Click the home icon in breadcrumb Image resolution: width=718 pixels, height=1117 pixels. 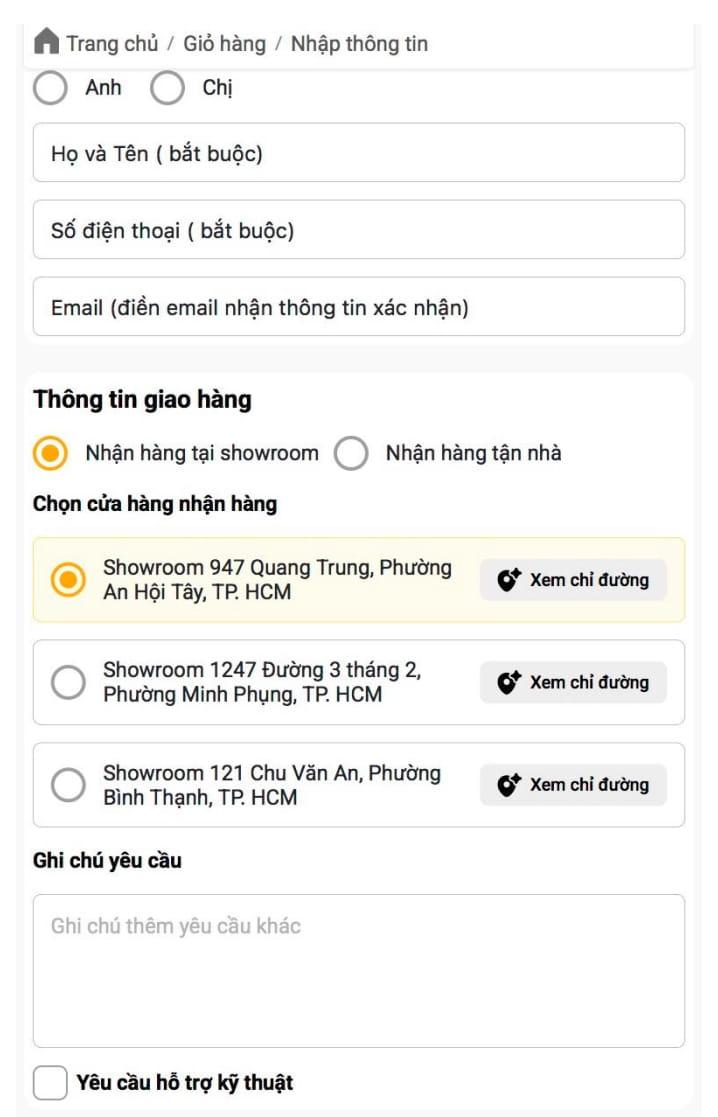pos(47,43)
